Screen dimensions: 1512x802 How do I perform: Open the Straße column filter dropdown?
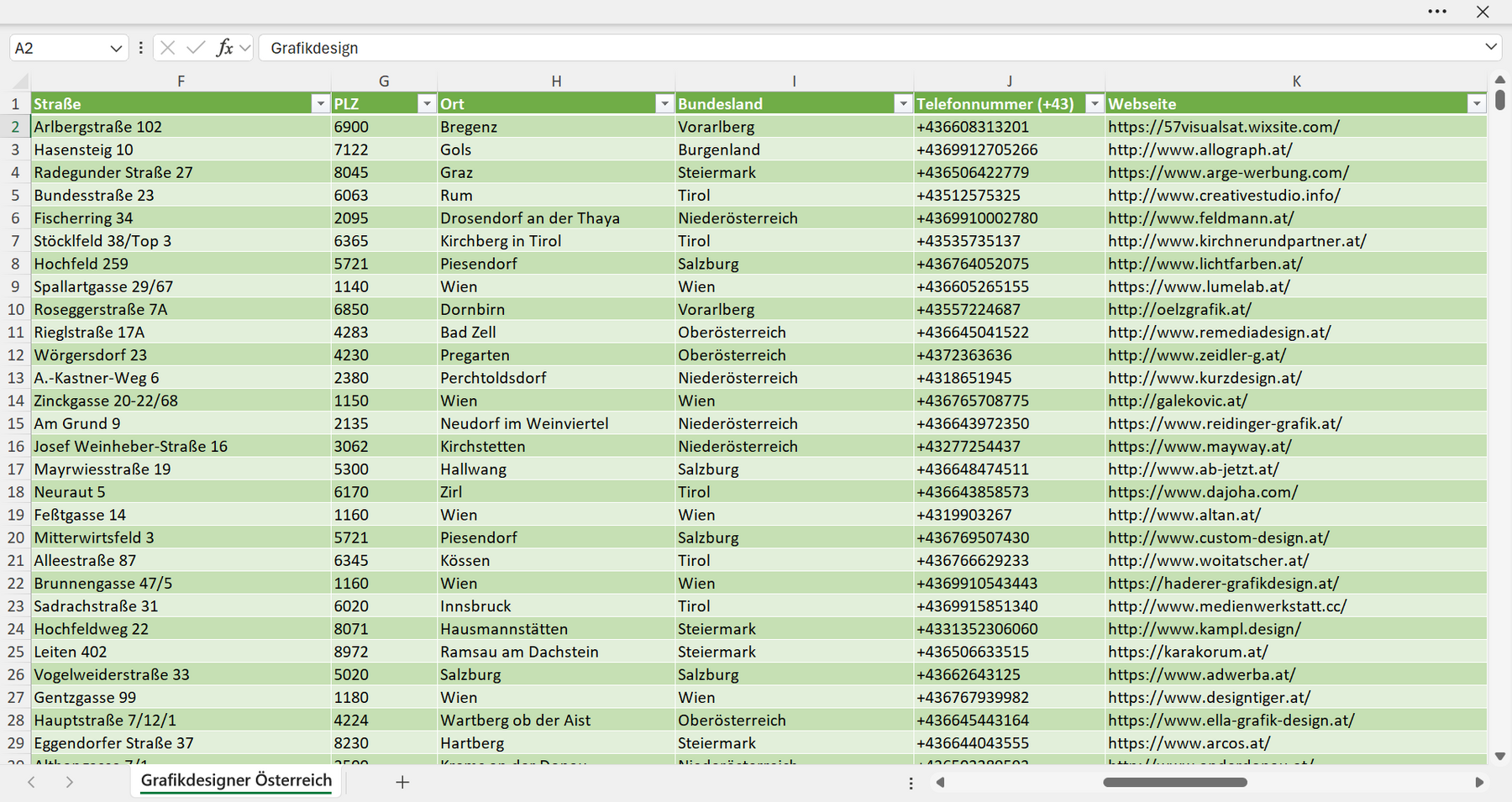[320, 103]
